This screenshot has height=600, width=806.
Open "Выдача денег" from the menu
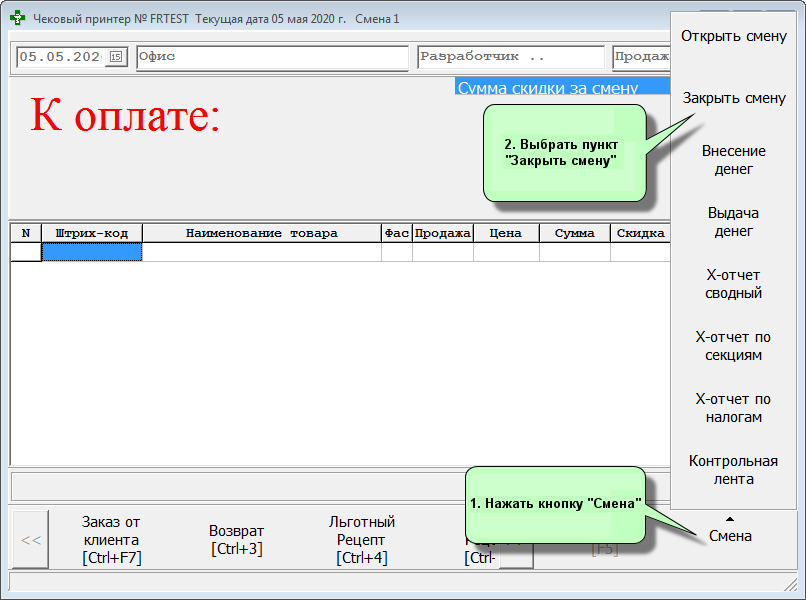[733, 222]
